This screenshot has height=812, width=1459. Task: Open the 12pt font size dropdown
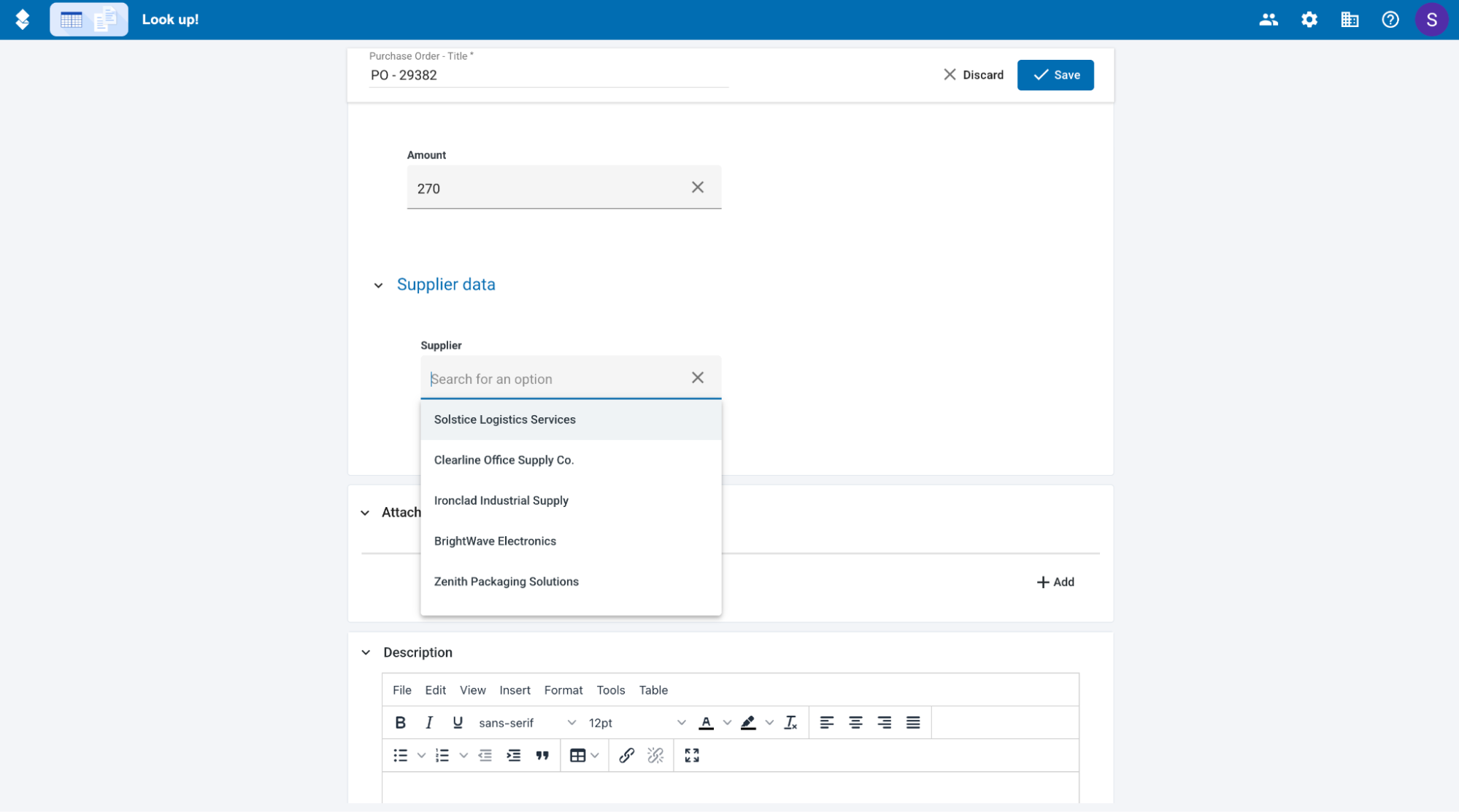[637, 722]
